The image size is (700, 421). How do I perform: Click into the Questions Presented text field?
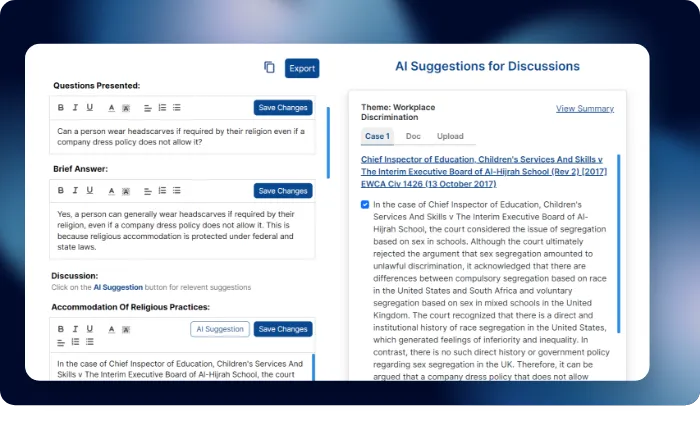point(182,137)
